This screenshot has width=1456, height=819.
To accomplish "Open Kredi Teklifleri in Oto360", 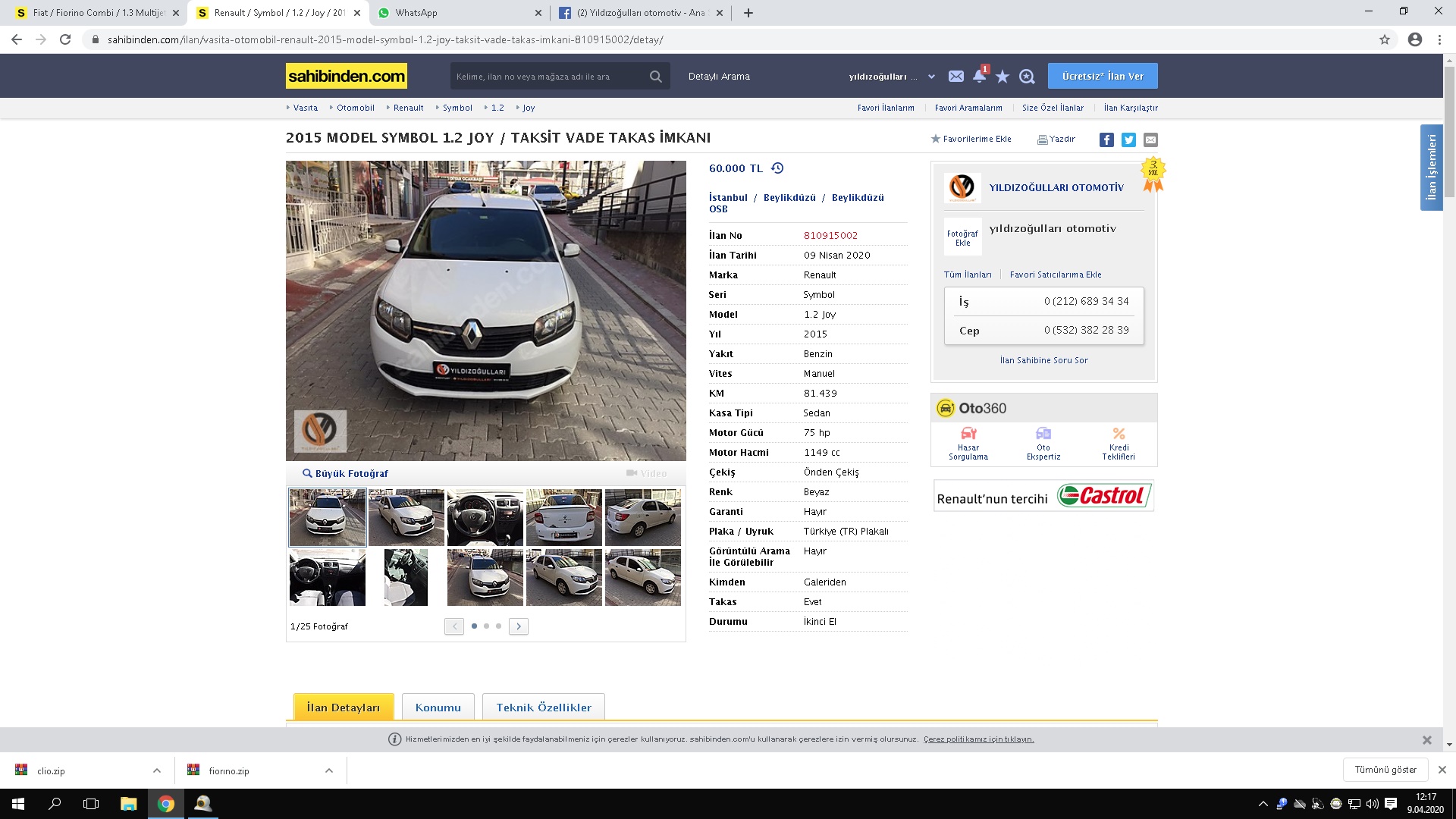I will pos(1119,443).
